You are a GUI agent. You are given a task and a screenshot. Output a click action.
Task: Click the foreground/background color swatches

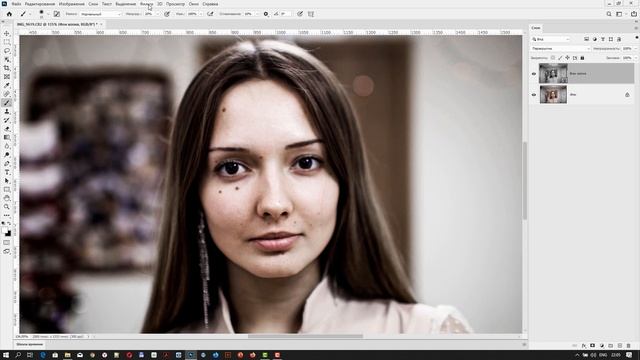coord(7,232)
